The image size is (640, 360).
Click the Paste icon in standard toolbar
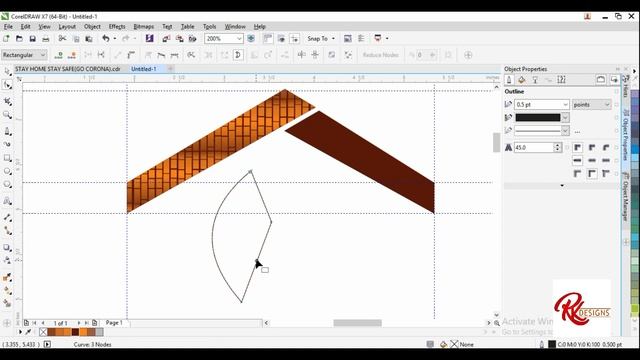coord(89,38)
